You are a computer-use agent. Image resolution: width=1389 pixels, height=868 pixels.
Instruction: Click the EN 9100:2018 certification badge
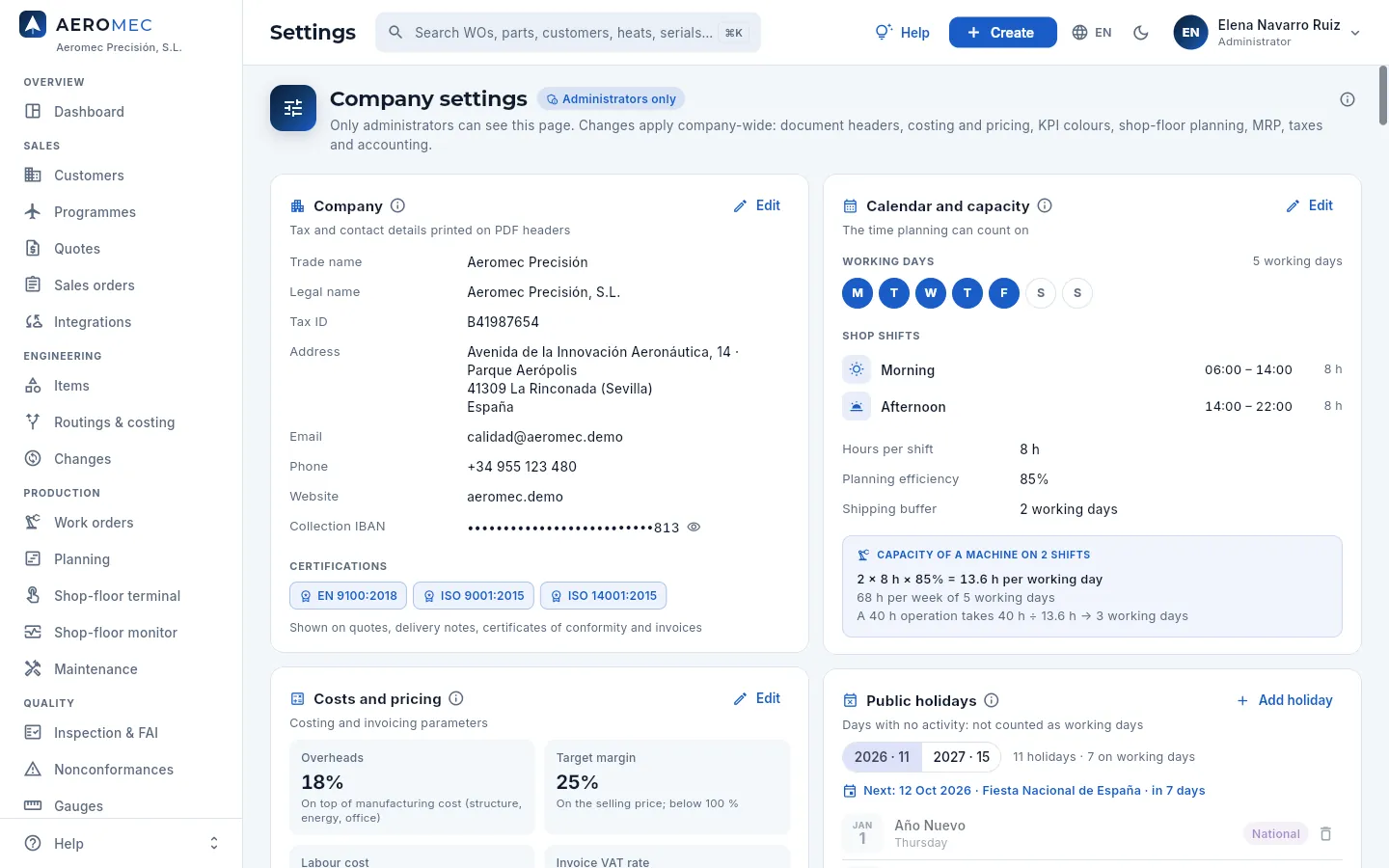click(348, 596)
